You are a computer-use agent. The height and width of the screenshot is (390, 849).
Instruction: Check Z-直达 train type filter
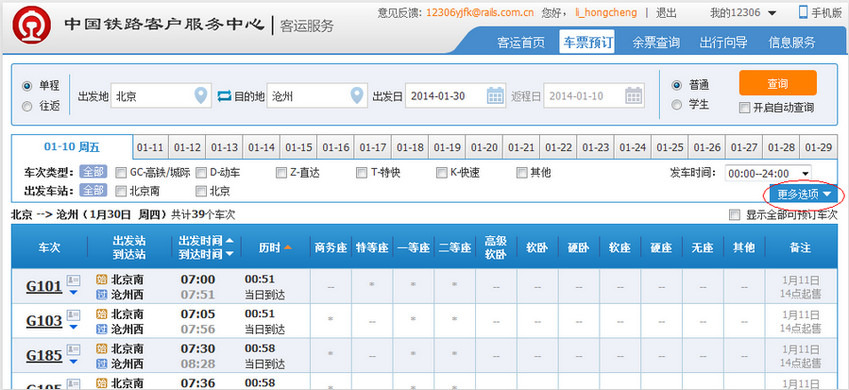pos(281,173)
